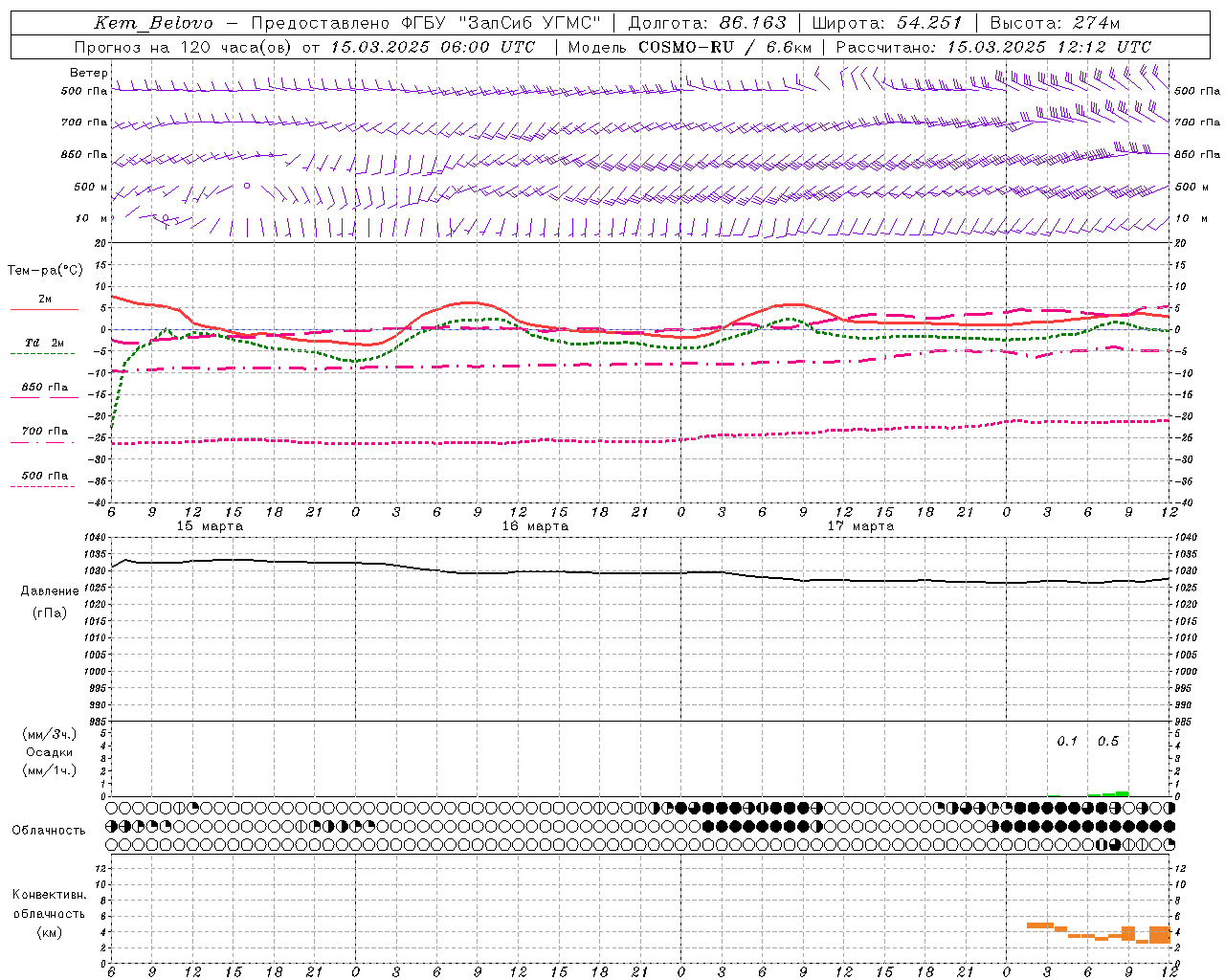This screenshot has height=980, width=1225.
Task: Click the 15 марта date label
Action: (x=210, y=526)
